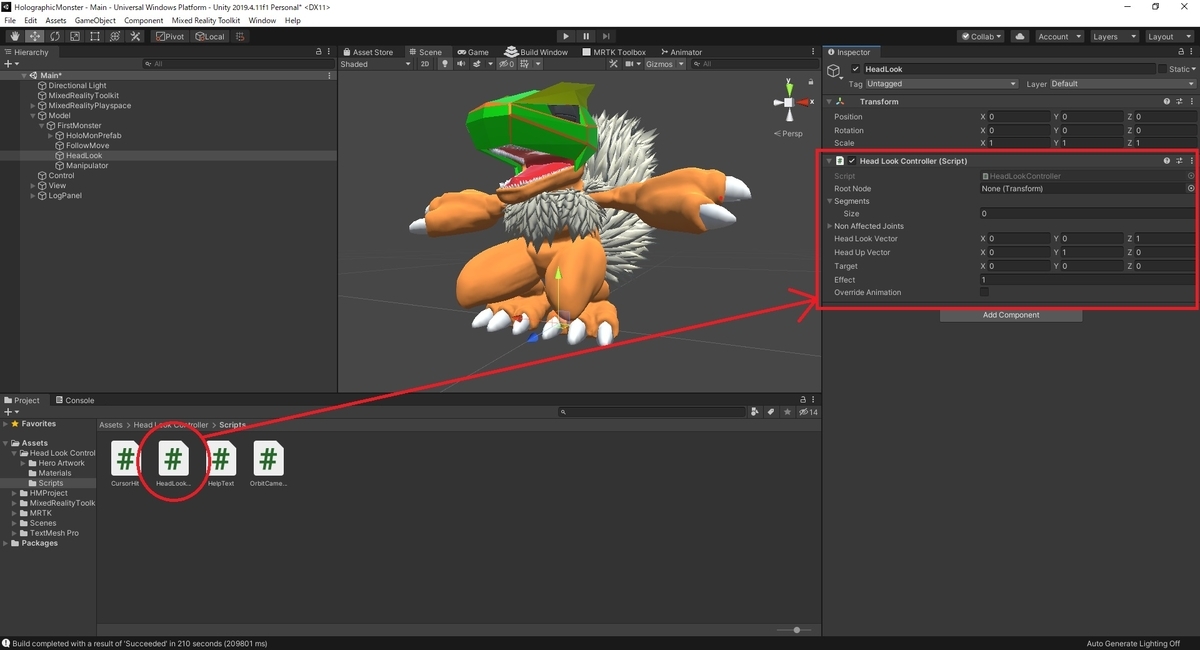Open Layers dropdown in top toolbar
1200x650 pixels.
1113,36
